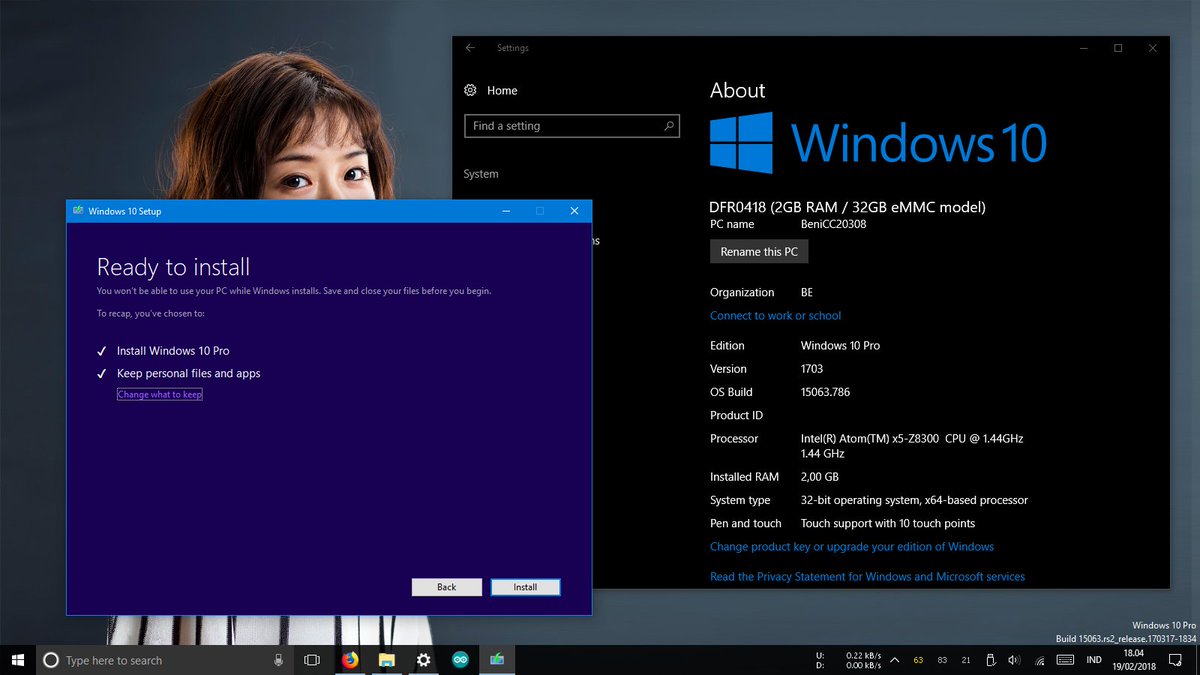
Task: Open the 'Change what to keep' link
Action: coord(160,395)
